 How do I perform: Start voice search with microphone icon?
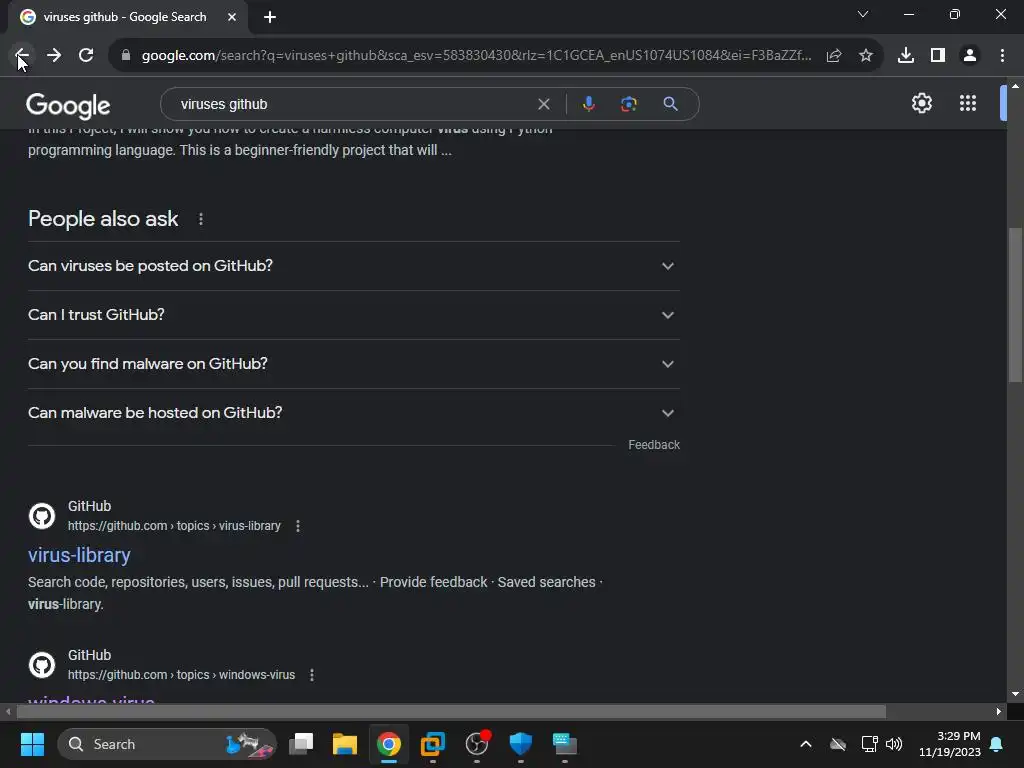(x=588, y=104)
